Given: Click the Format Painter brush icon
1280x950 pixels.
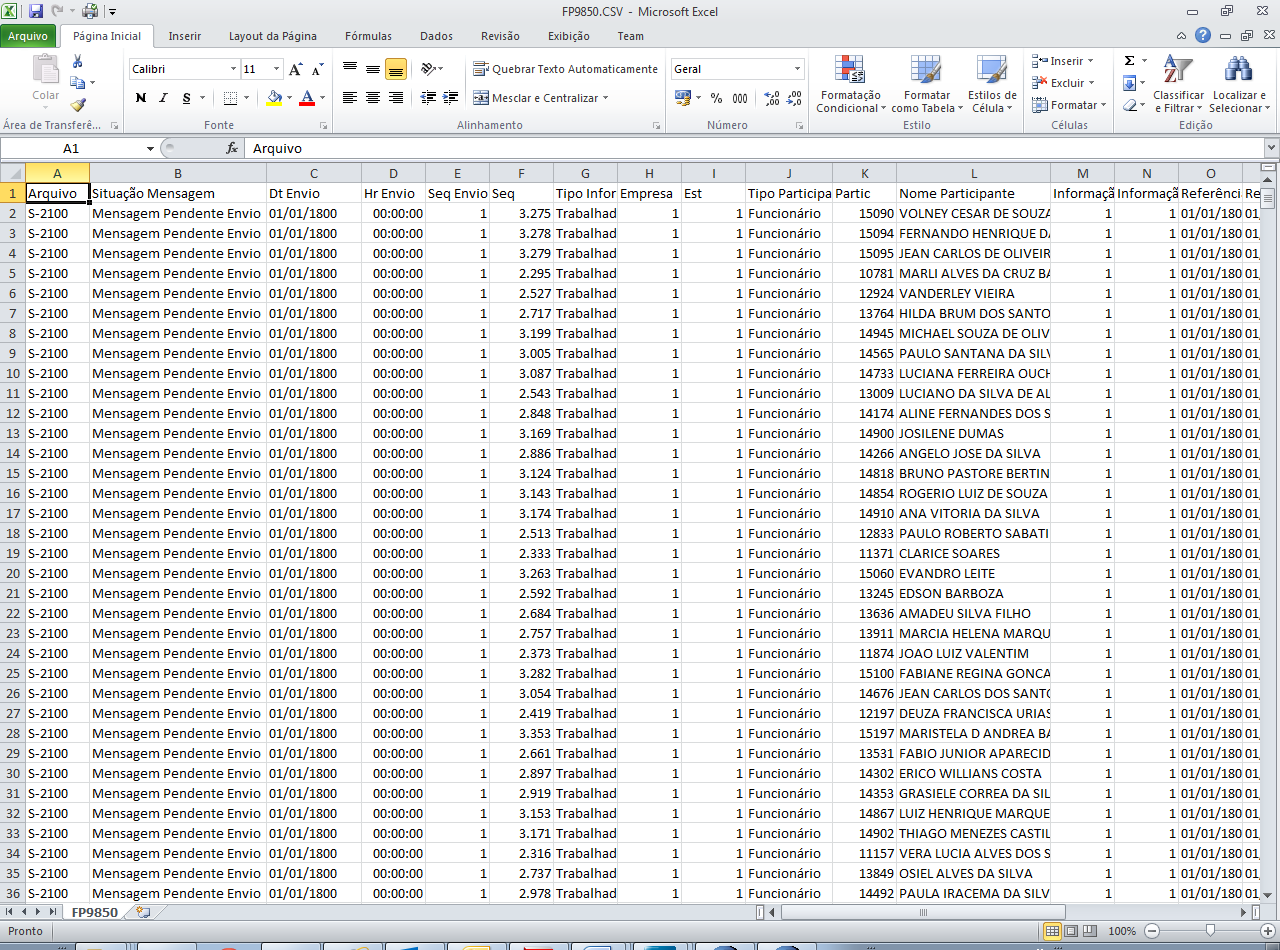Looking at the screenshot, I should point(78,104).
